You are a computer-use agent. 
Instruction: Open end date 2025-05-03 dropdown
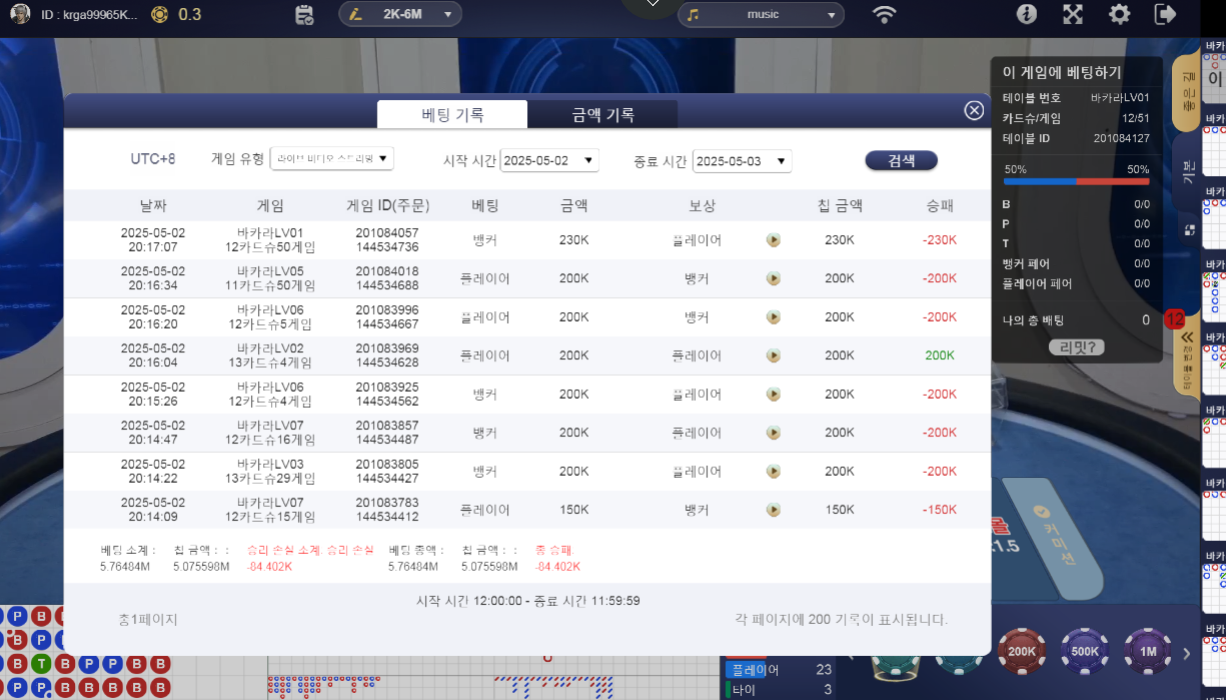coord(742,161)
